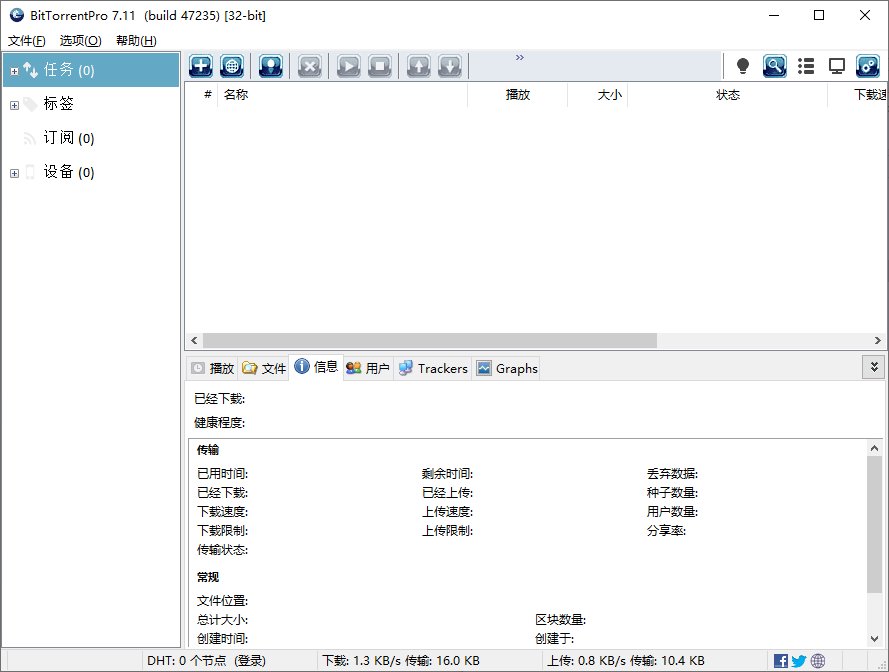
Task: Click the Remove torrent X icon
Action: (310, 66)
